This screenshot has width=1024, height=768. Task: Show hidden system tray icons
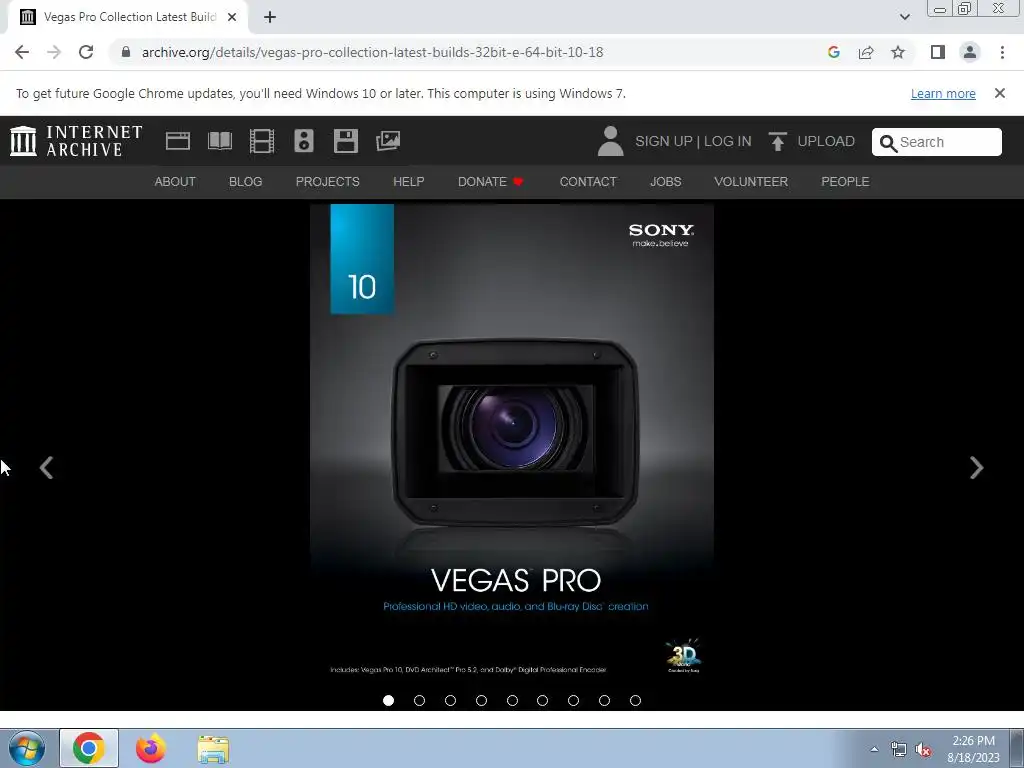coord(874,749)
